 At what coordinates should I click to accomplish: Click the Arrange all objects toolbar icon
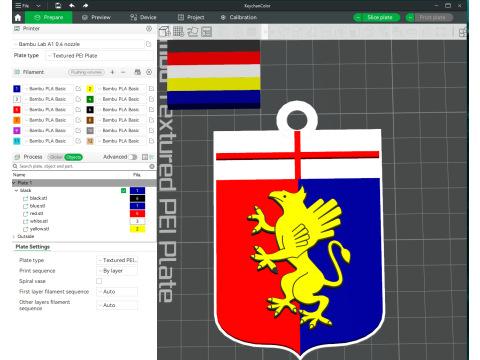point(207,32)
